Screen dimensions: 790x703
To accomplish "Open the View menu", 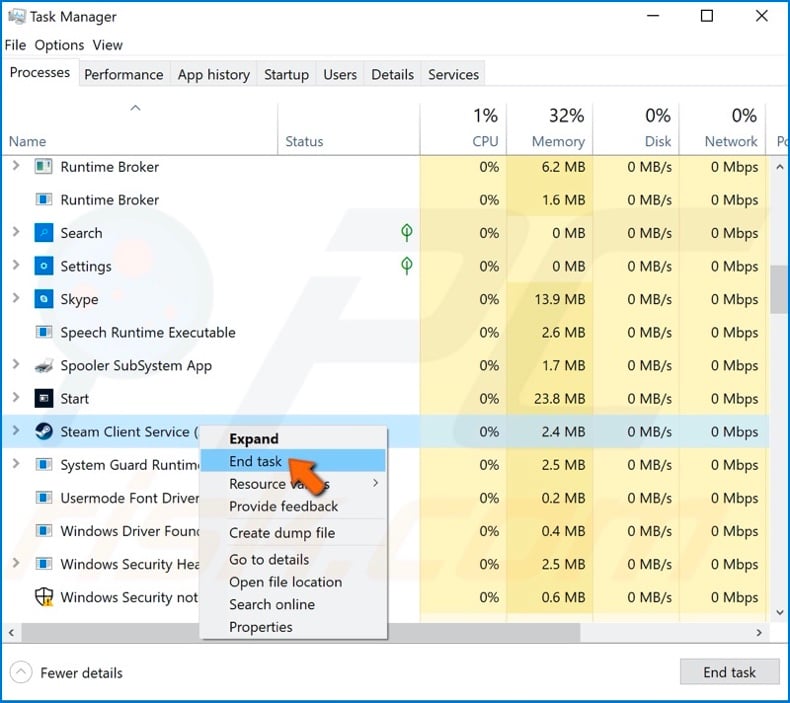I will tap(107, 45).
